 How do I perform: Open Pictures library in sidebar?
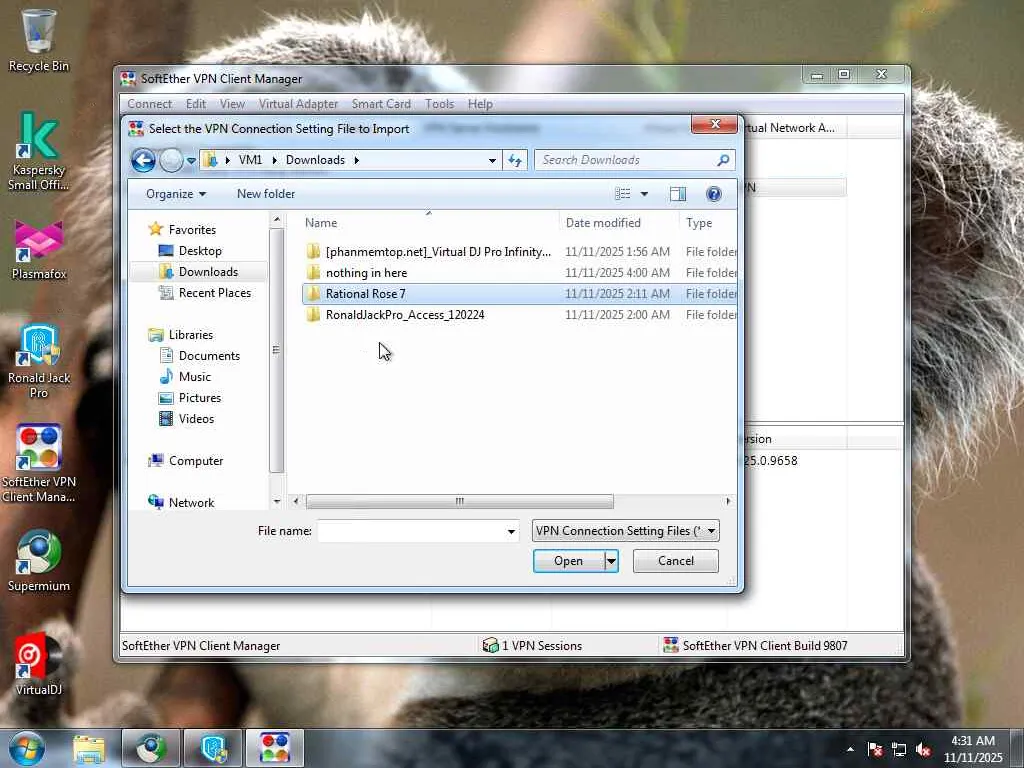(x=200, y=398)
